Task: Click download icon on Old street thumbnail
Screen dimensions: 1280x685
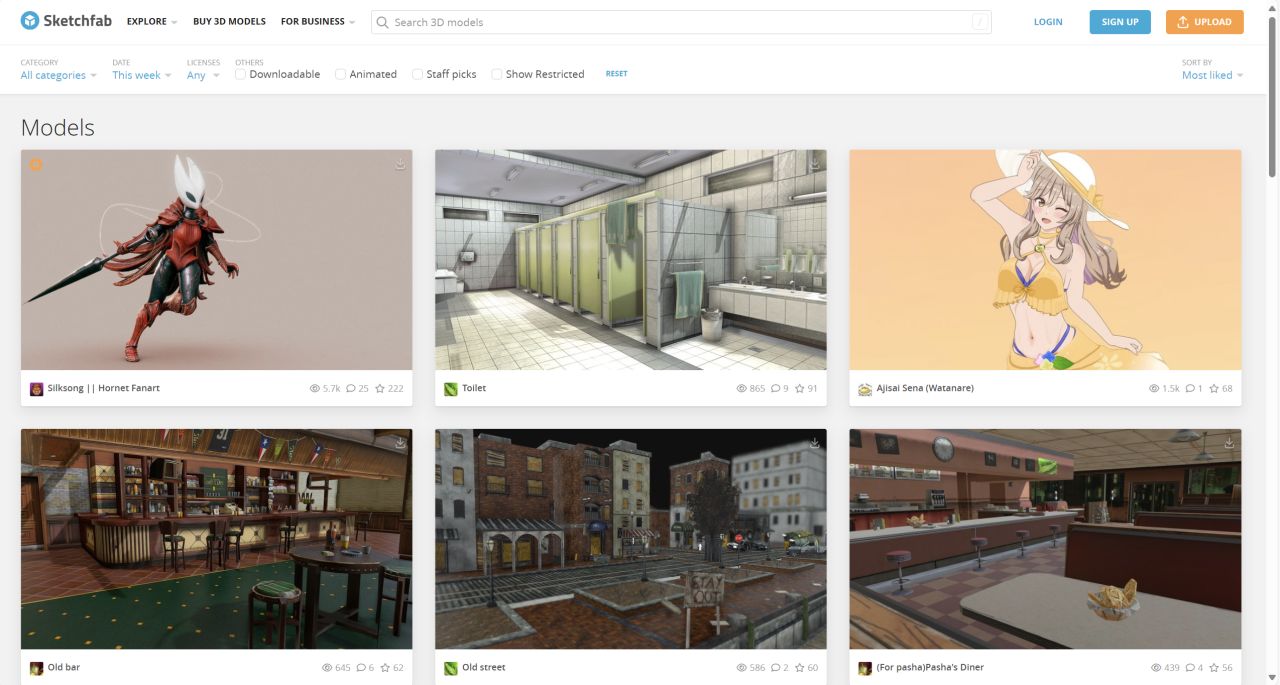Action: (x=814, y=443)
